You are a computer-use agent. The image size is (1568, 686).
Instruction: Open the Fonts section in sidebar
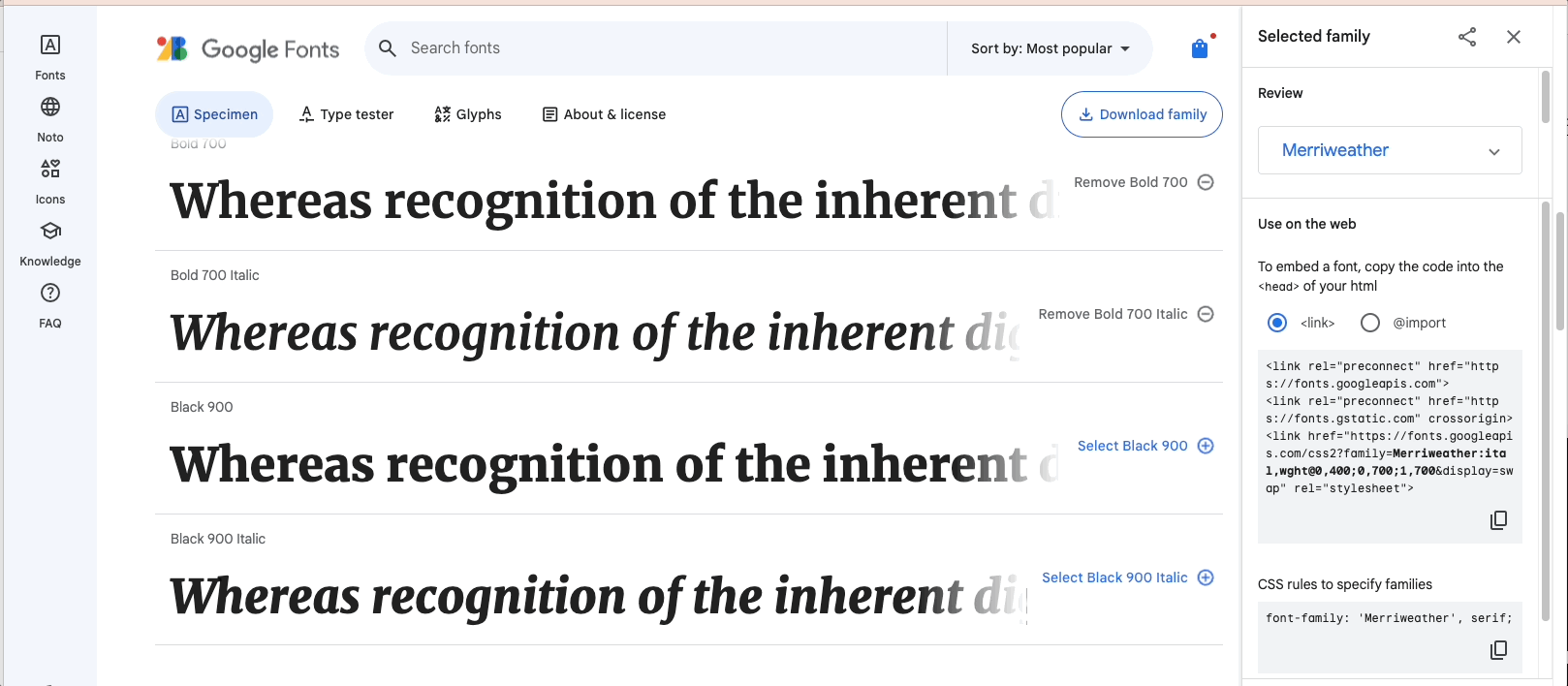(x=49, y=55)
